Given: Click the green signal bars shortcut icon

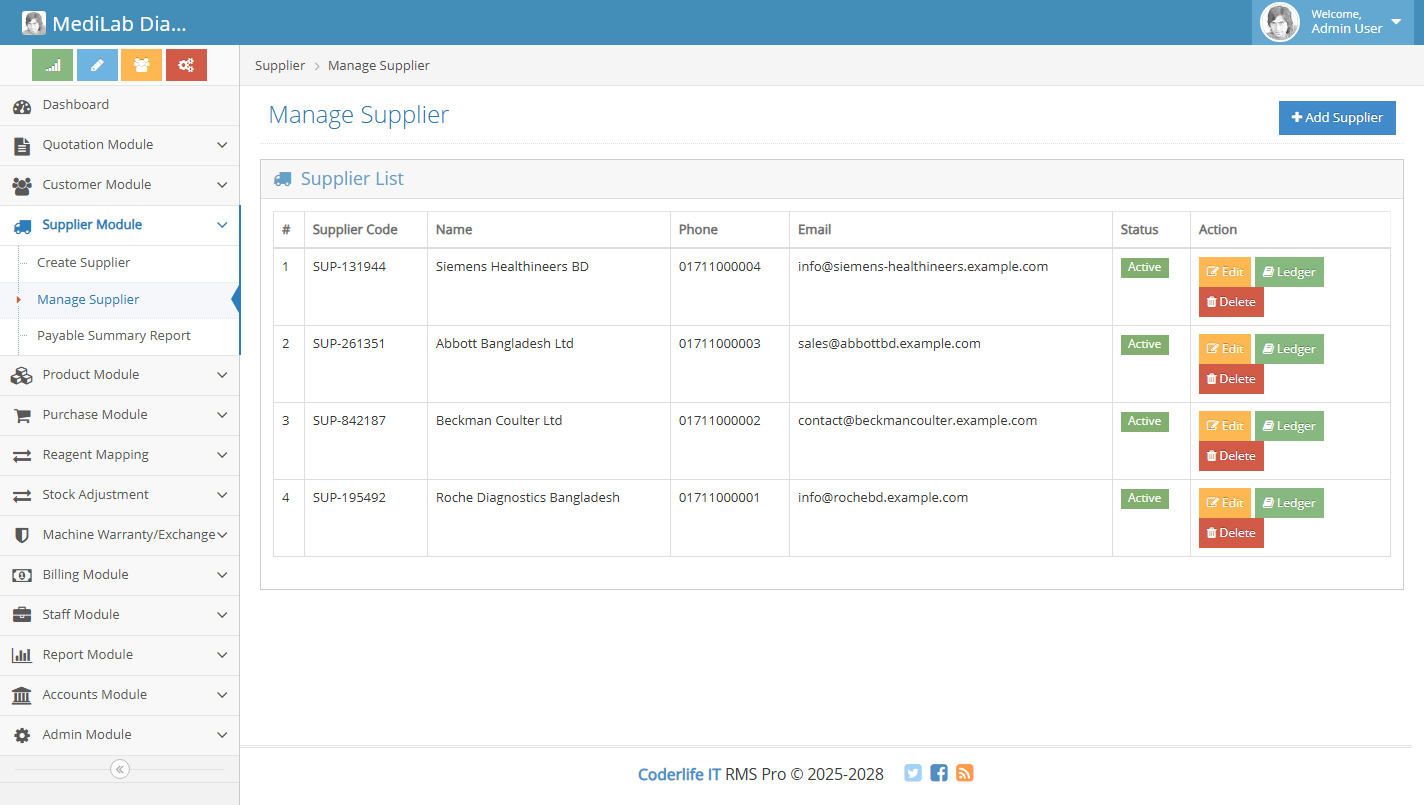Looking at the screenshot, I should (x=53, y=65).
